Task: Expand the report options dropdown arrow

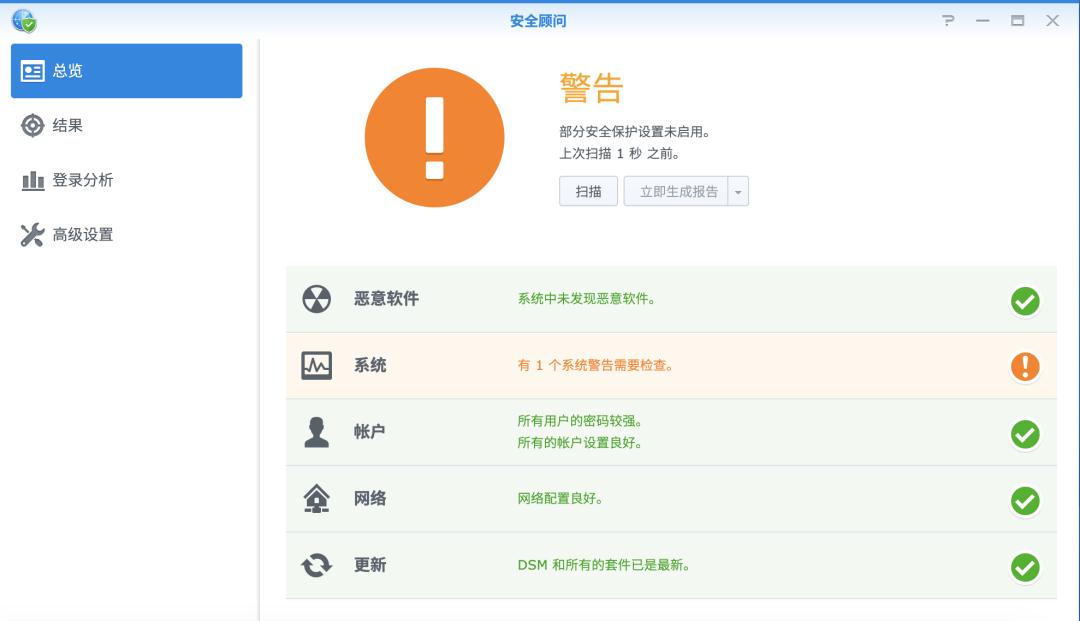Action: [x=737, y=191]
